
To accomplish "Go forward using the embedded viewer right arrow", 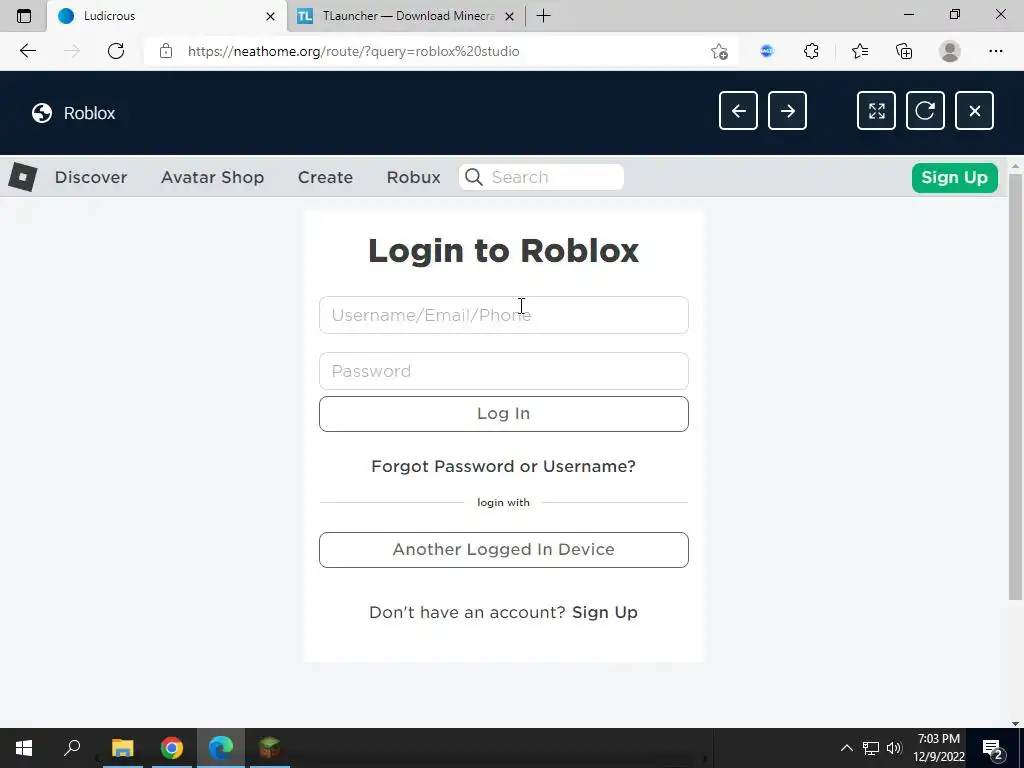I will point(787,111).
